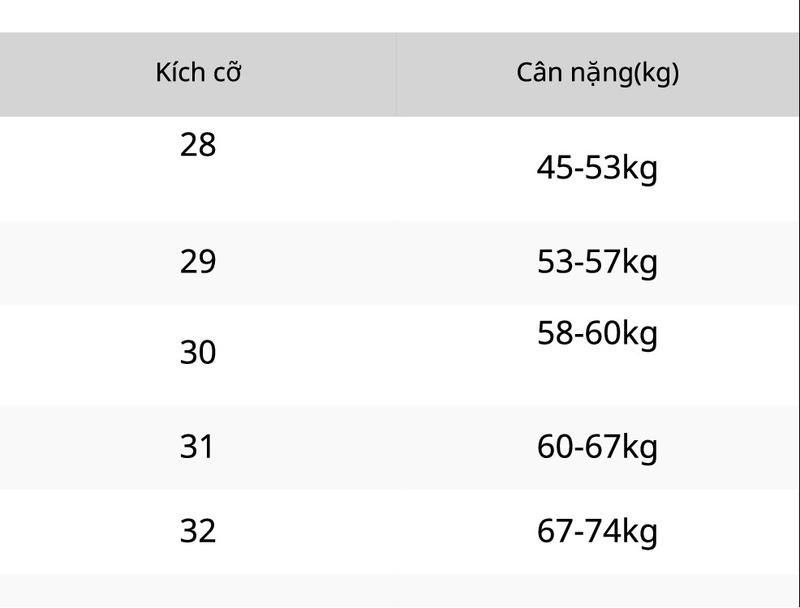The width and height of the screenshot is (800, 608).
Task: Click the header row divider between columns
Action: pos(396,74)
